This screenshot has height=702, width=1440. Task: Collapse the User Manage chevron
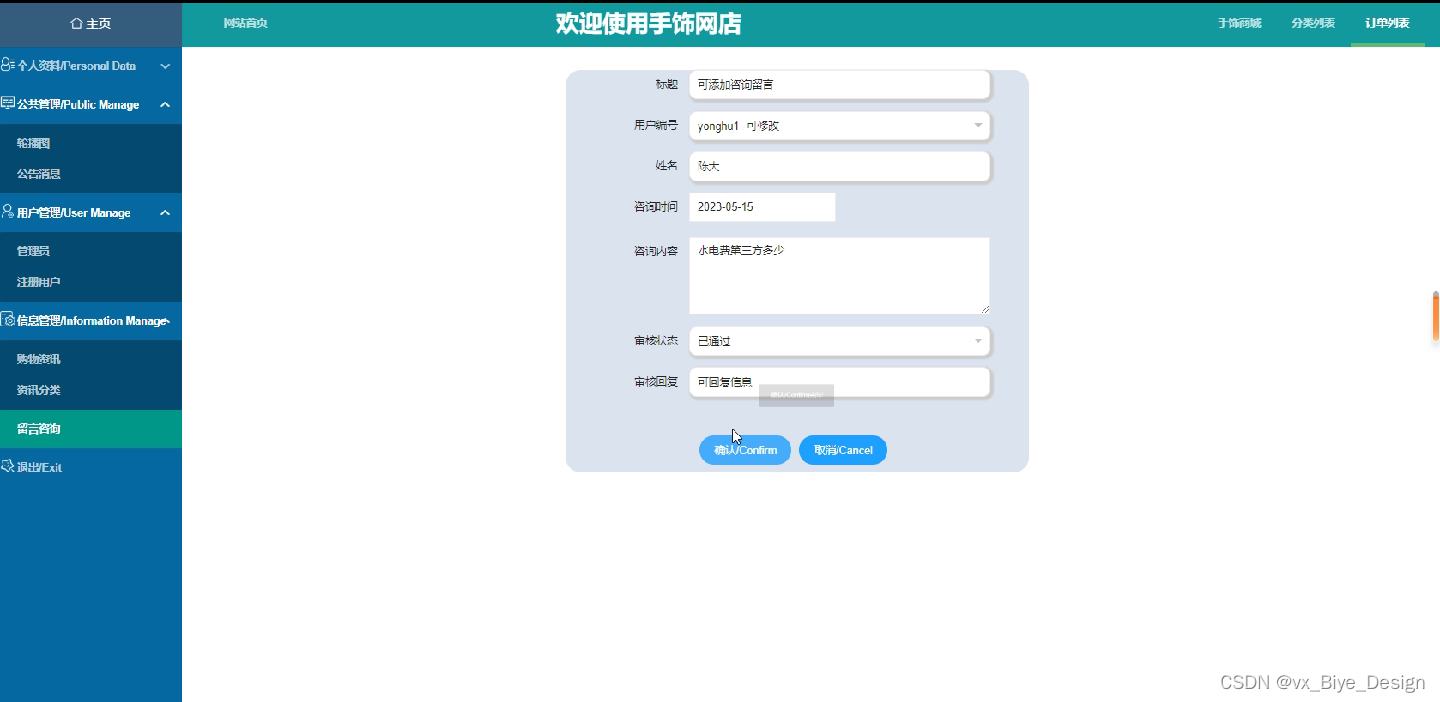click(165, 212)
